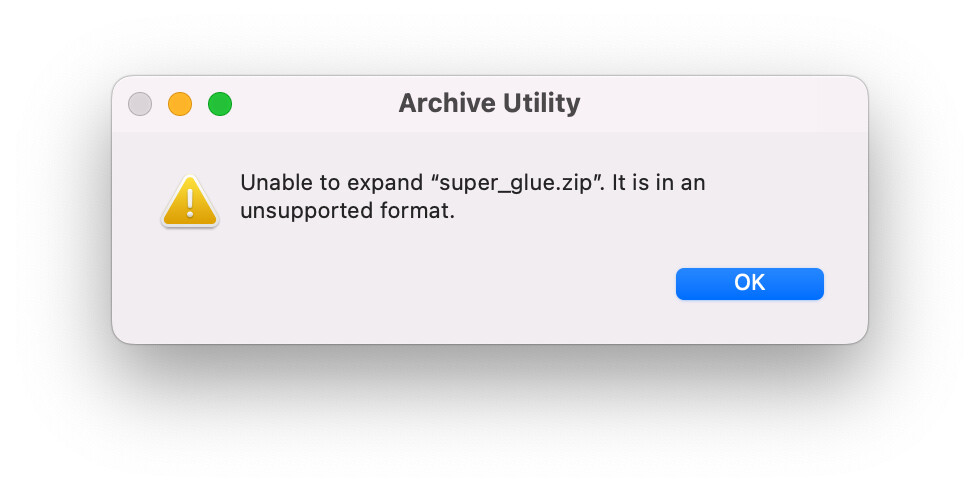This screenshot has width=980, height=492.
Task: Click the phrase It is in an
Action: 658,183
